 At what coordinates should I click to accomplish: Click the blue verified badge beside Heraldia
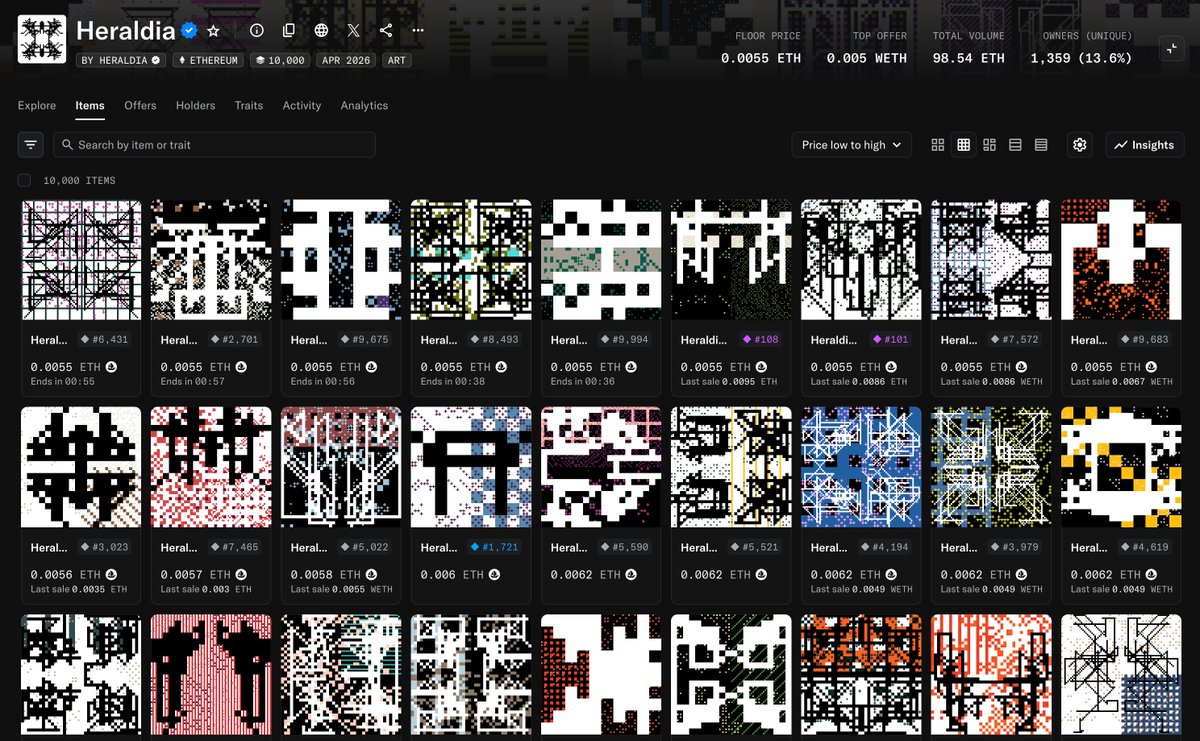tap(189, 31)
